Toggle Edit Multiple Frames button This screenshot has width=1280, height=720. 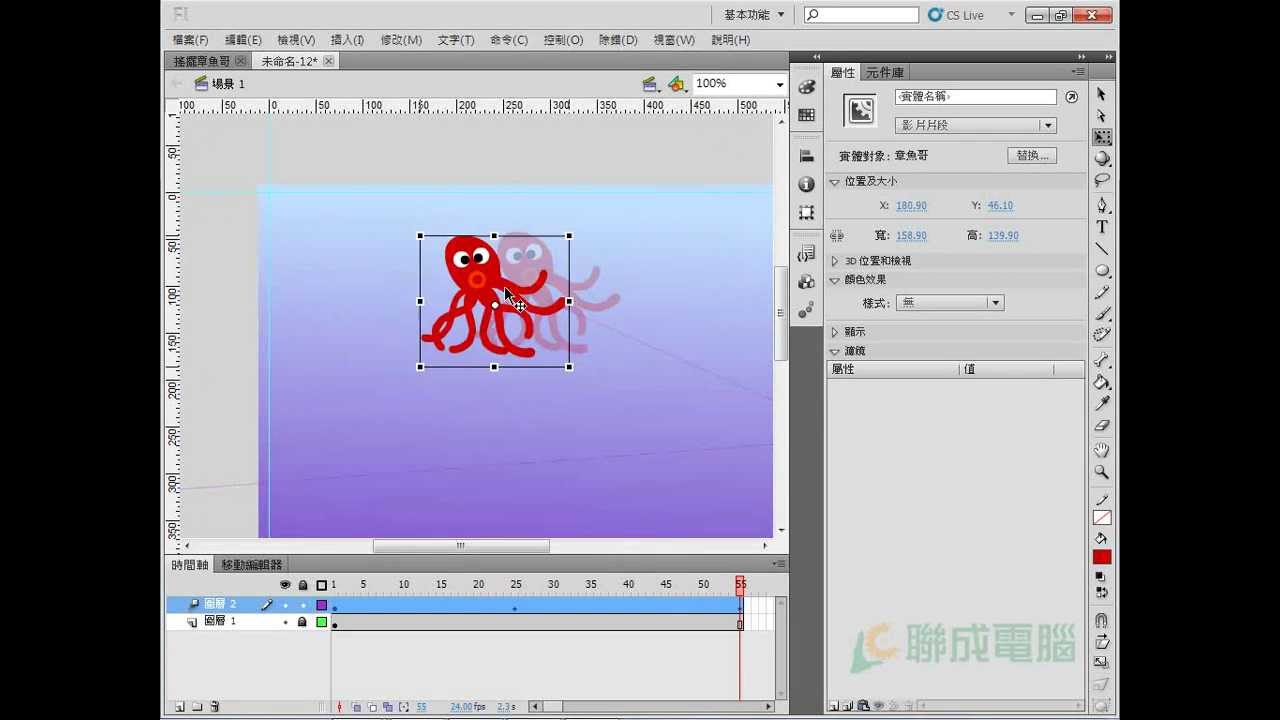pyautogui.click(x=388, y=707)
